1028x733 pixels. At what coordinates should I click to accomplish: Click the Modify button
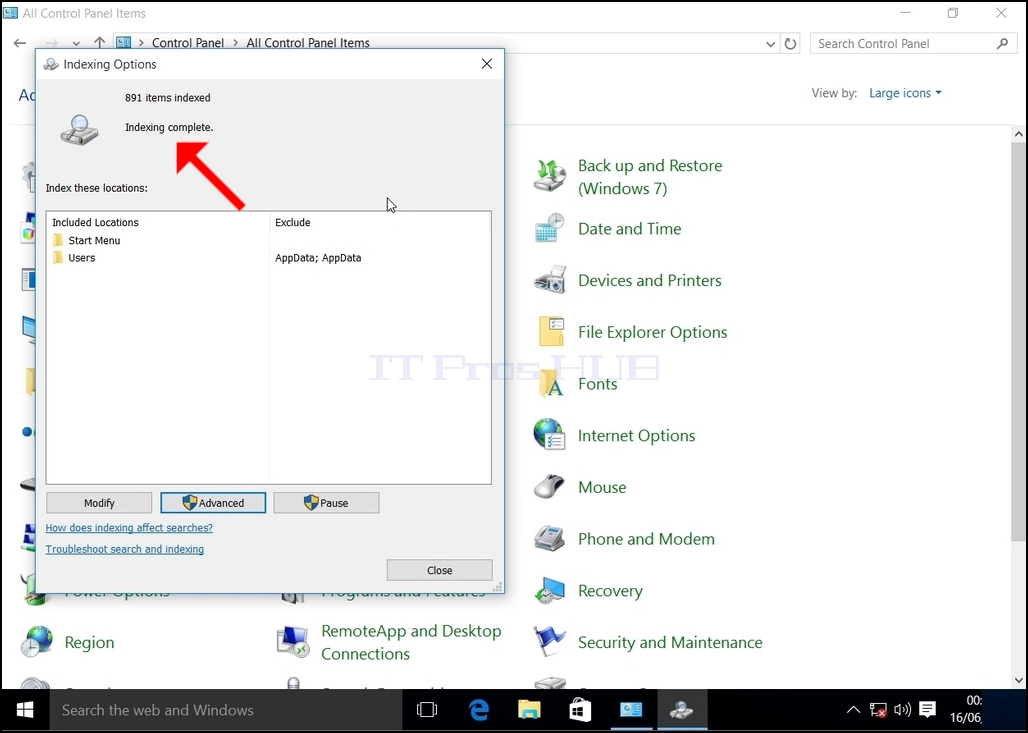tap(99, 503)
